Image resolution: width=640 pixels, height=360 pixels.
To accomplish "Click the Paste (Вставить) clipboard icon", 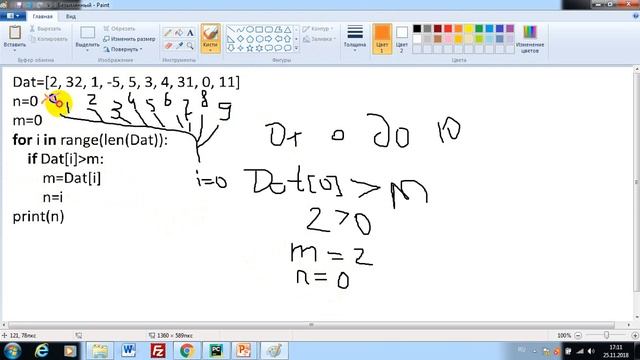I will tap(15, 32).
